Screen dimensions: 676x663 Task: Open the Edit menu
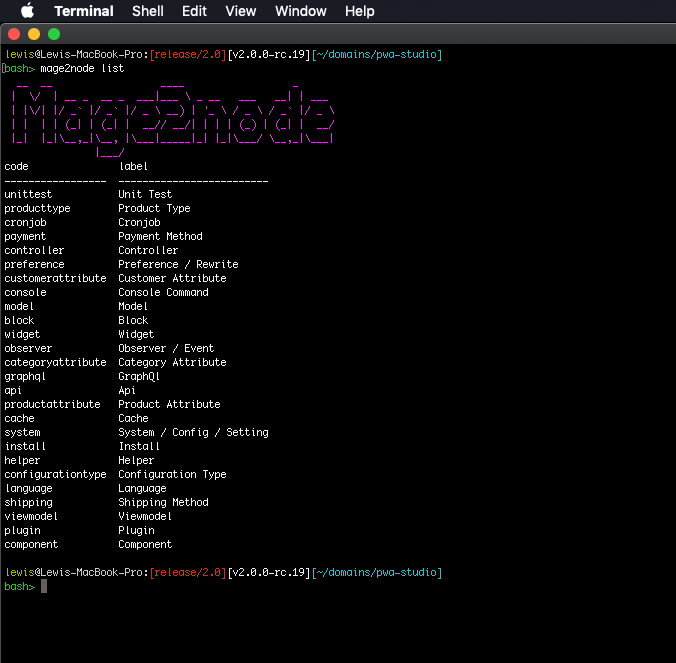(x=194, y=11)
